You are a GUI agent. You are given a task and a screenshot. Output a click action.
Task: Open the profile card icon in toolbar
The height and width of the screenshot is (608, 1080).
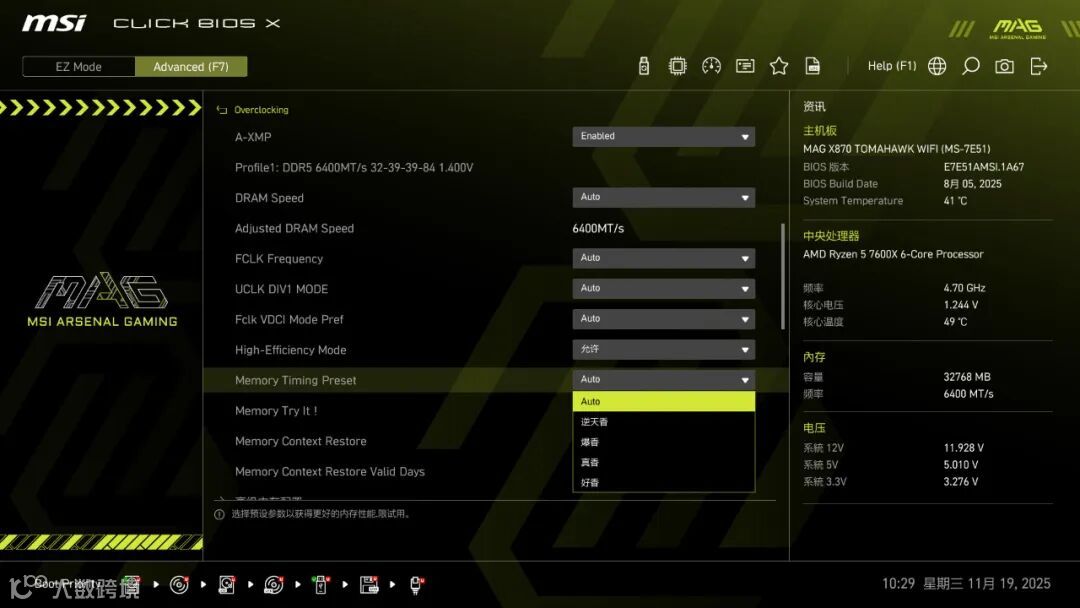click(x=745, y=66)
